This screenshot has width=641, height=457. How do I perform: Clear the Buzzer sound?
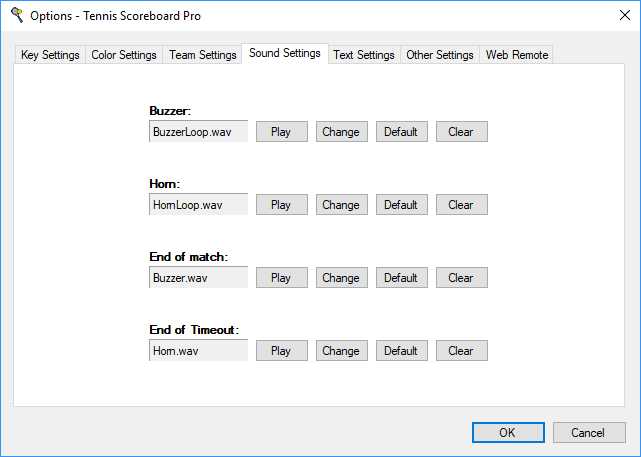click(x=461, y=132)
